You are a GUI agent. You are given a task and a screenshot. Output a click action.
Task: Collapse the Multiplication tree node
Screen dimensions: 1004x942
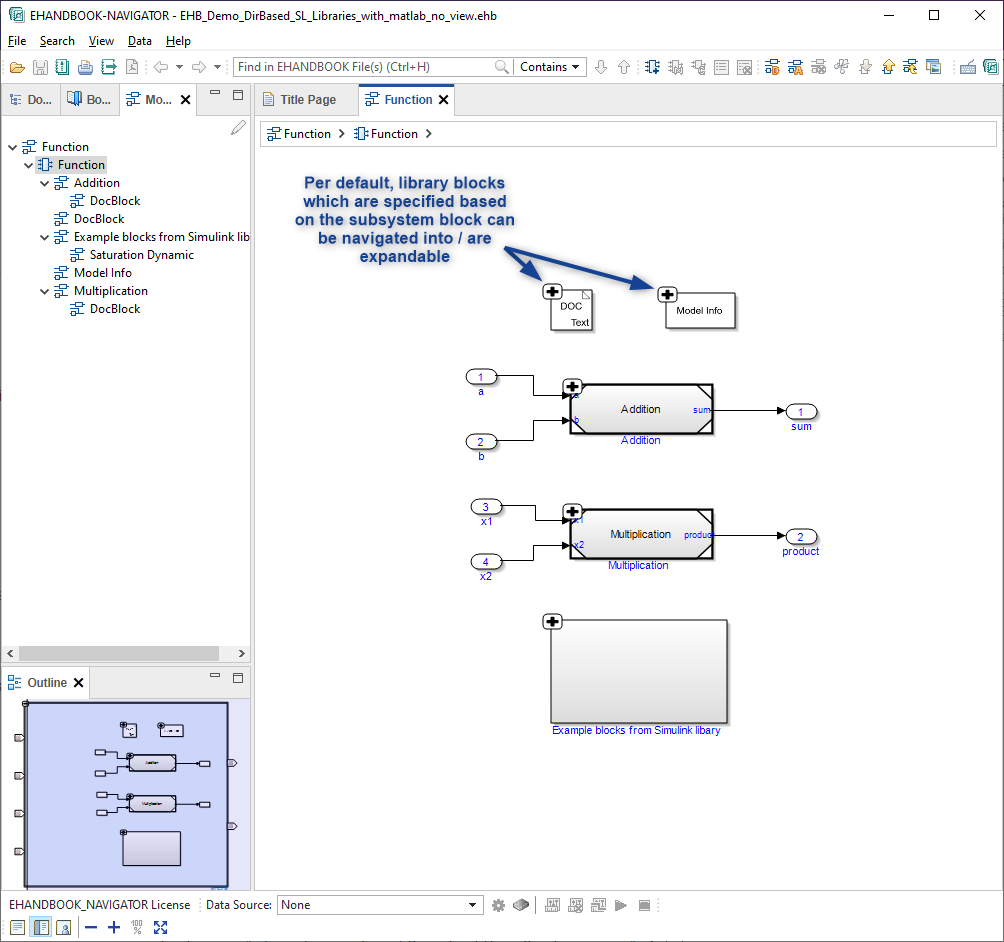(43, 290)
